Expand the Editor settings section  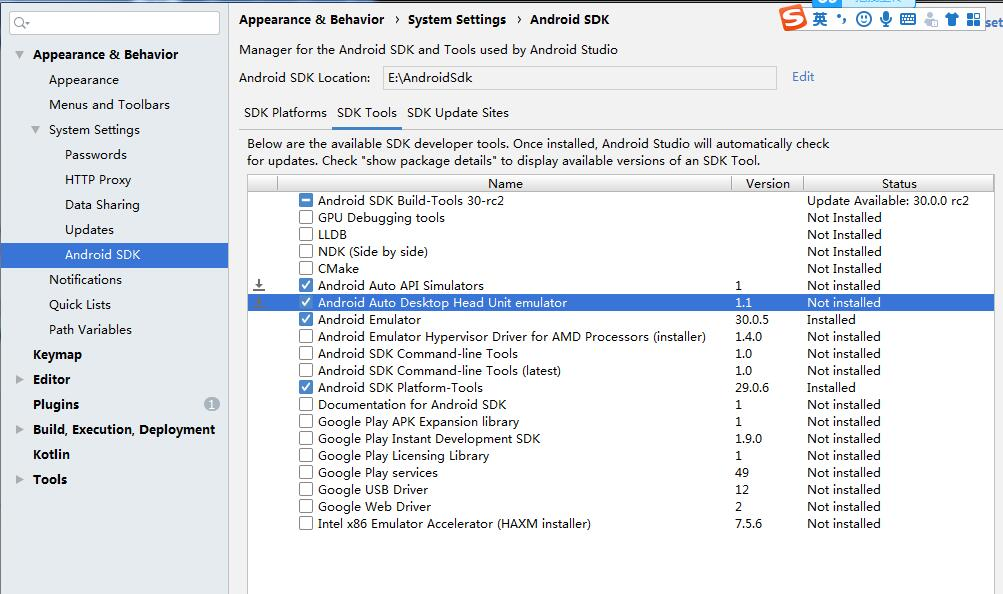[x=20, y=380]
